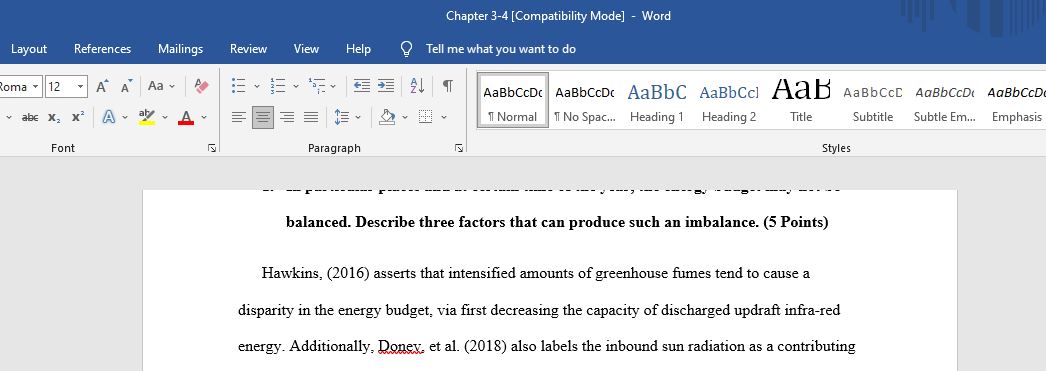
Task: Open Paragraph settings dialog launcher
Action: pyautogui.click(x=459, y=148)
